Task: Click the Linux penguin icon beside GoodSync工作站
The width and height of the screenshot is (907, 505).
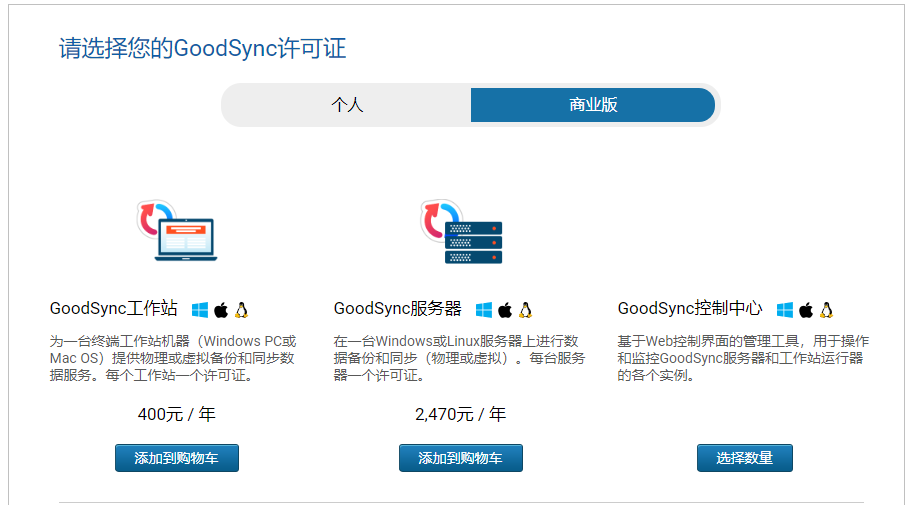Action: click(241, 310)
